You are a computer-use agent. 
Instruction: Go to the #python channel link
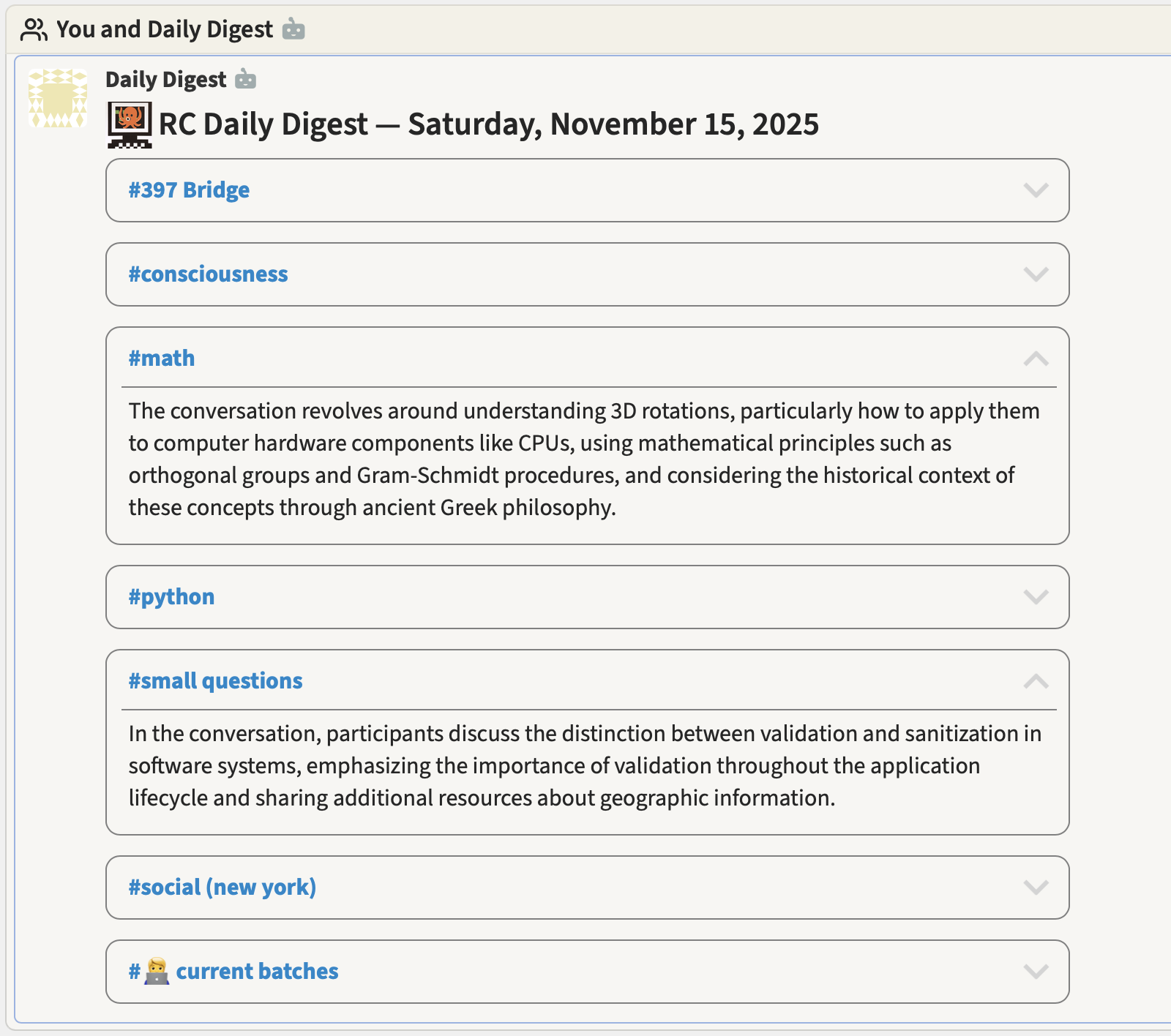click(171, 597)
